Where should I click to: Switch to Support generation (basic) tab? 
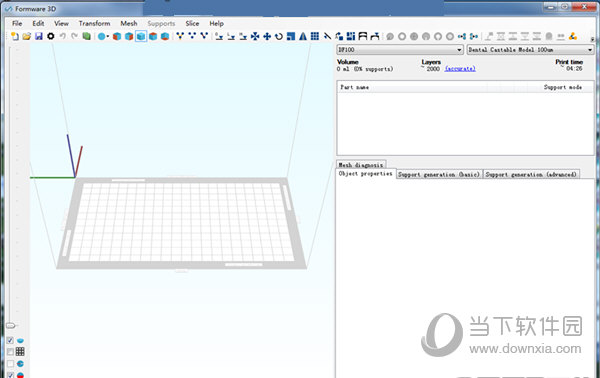tap(439, 174)
